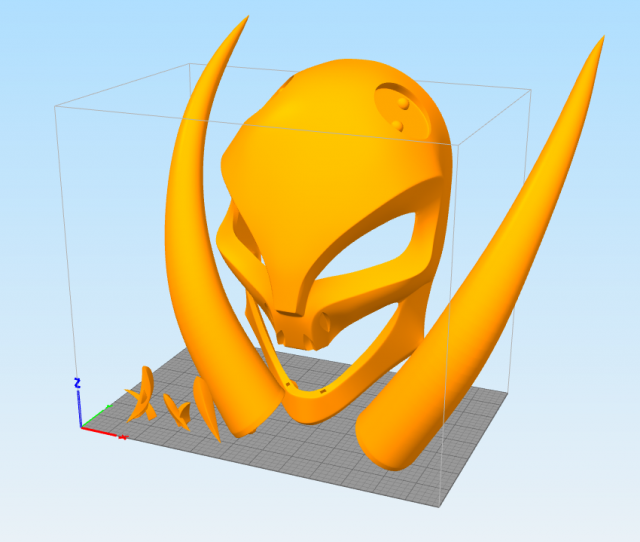
Task: Select the leftmost small part on bed
Action: (x=142, y=395)
